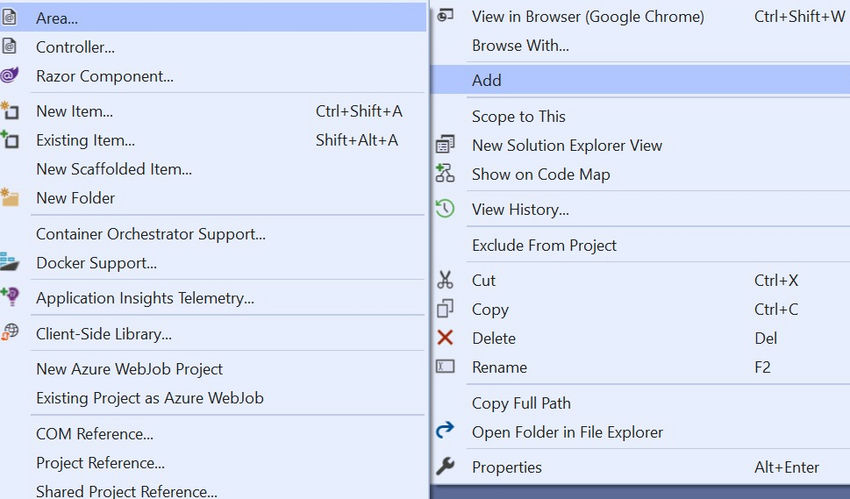Viewport: 850px width, 499px height.
Task: Select New Scaffolded Item...
Action: tap(213, 169)
